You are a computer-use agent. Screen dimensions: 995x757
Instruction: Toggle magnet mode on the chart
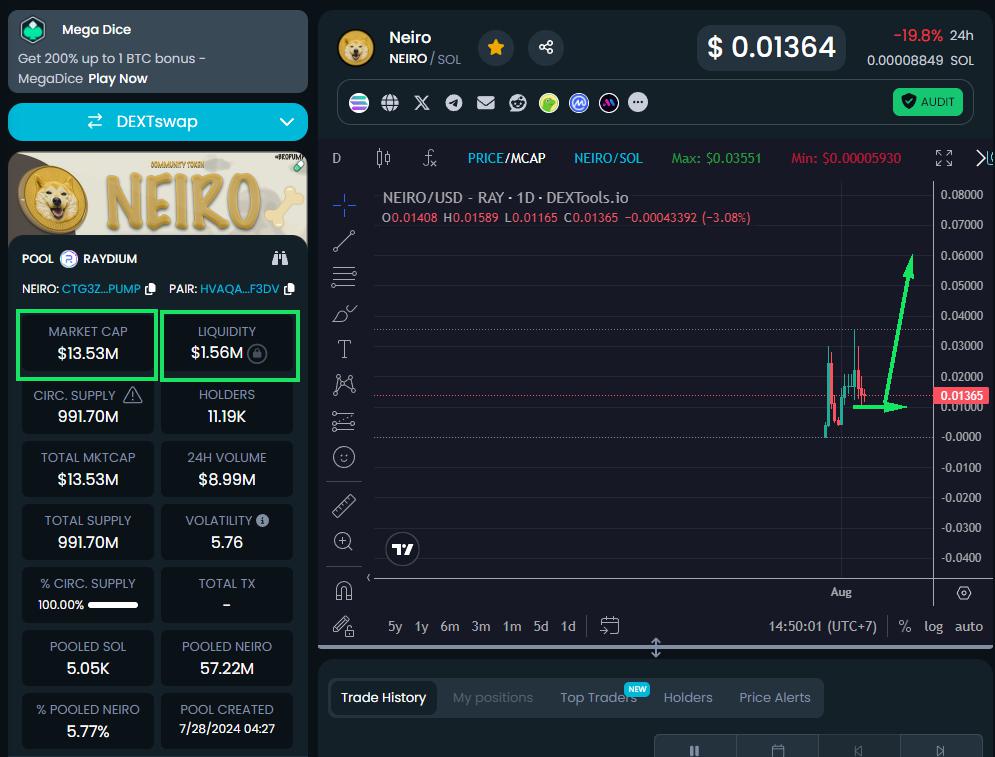click(344, 591)
